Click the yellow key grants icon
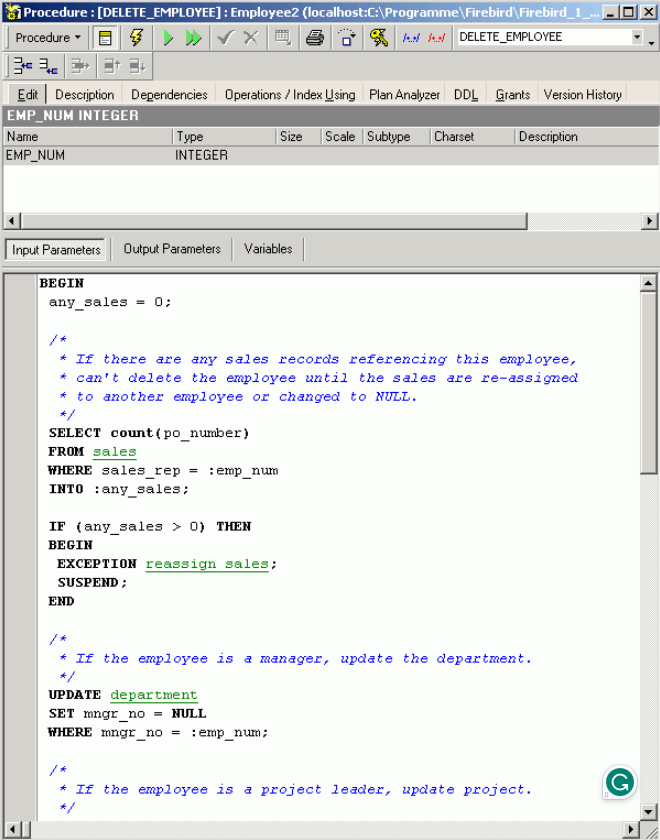The width and height of the screenshot is (660, 840). [379, 38]
